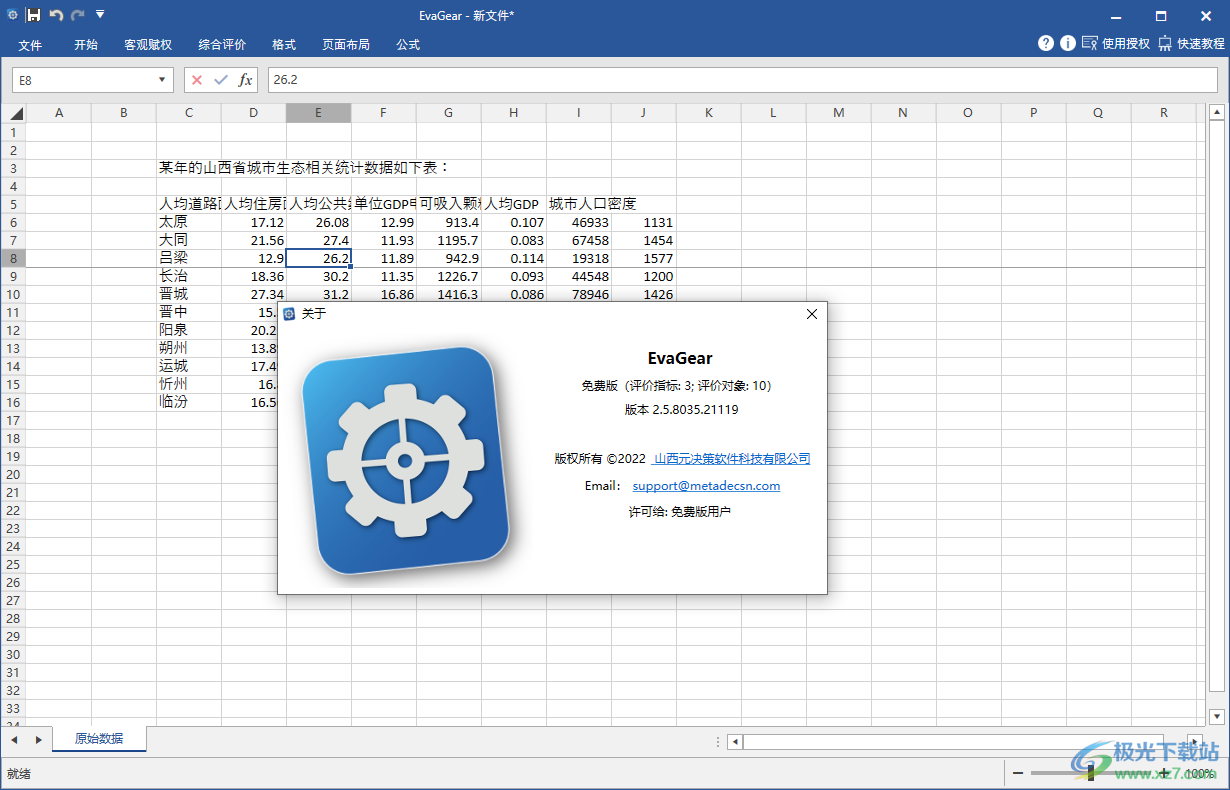
Task: Open the 文件 menu
Action: click(31, 44)
